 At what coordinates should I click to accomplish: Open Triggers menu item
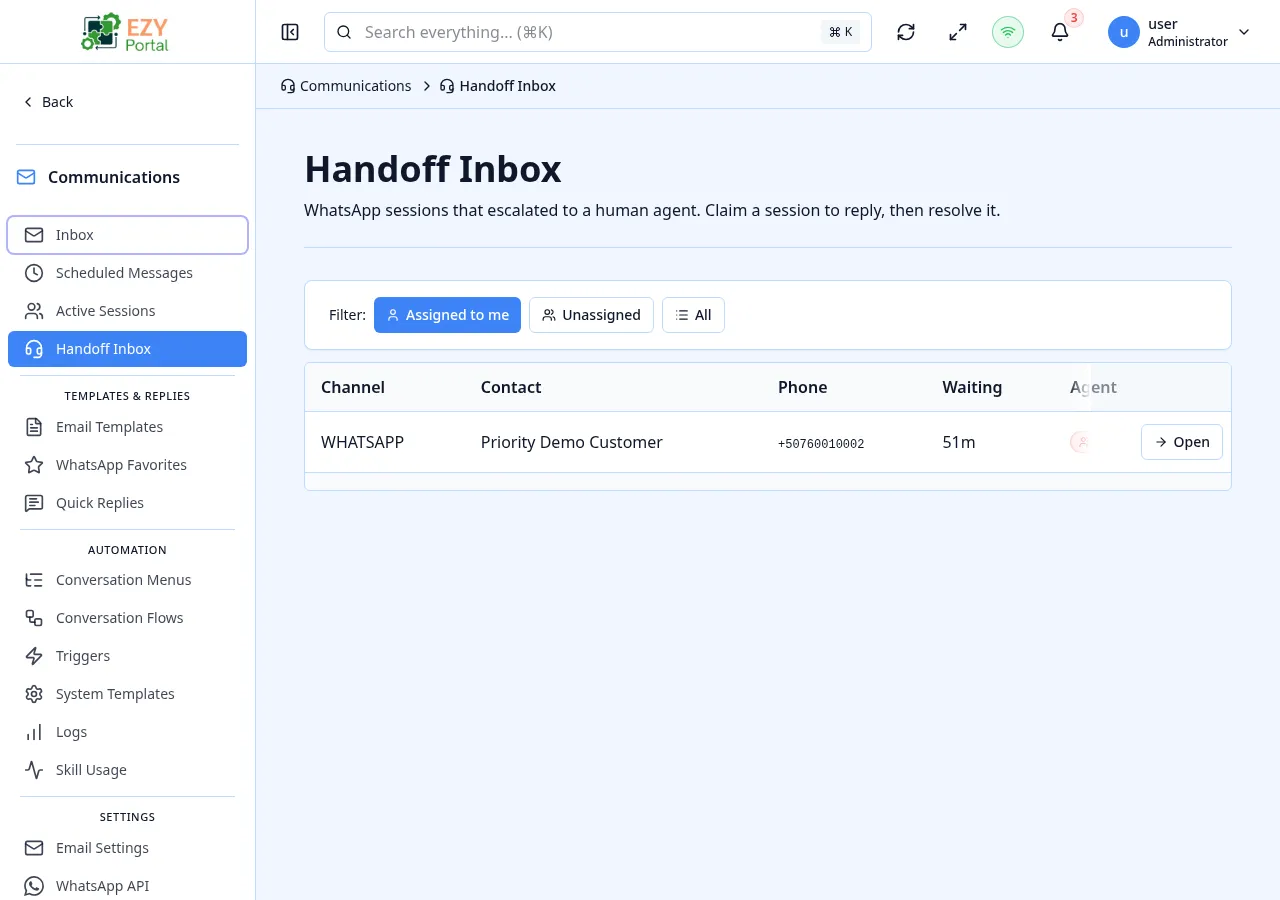click(x=127, y=656)
